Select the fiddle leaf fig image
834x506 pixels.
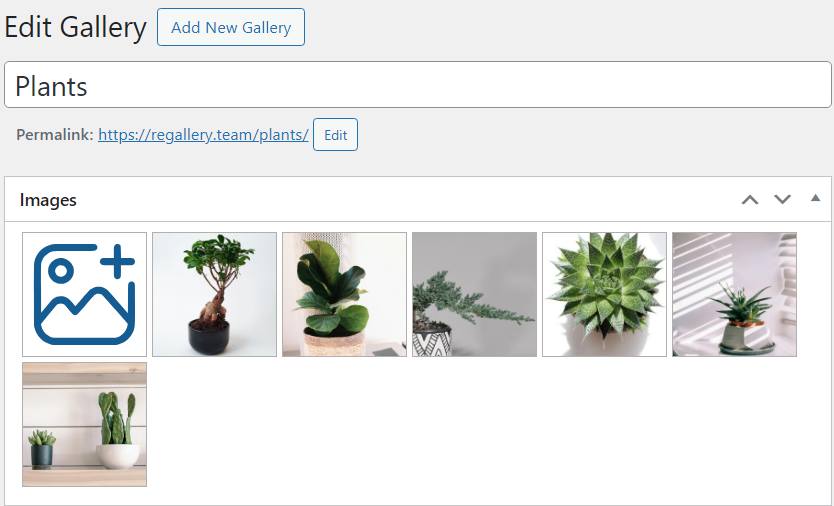click(x=344, y=294)
